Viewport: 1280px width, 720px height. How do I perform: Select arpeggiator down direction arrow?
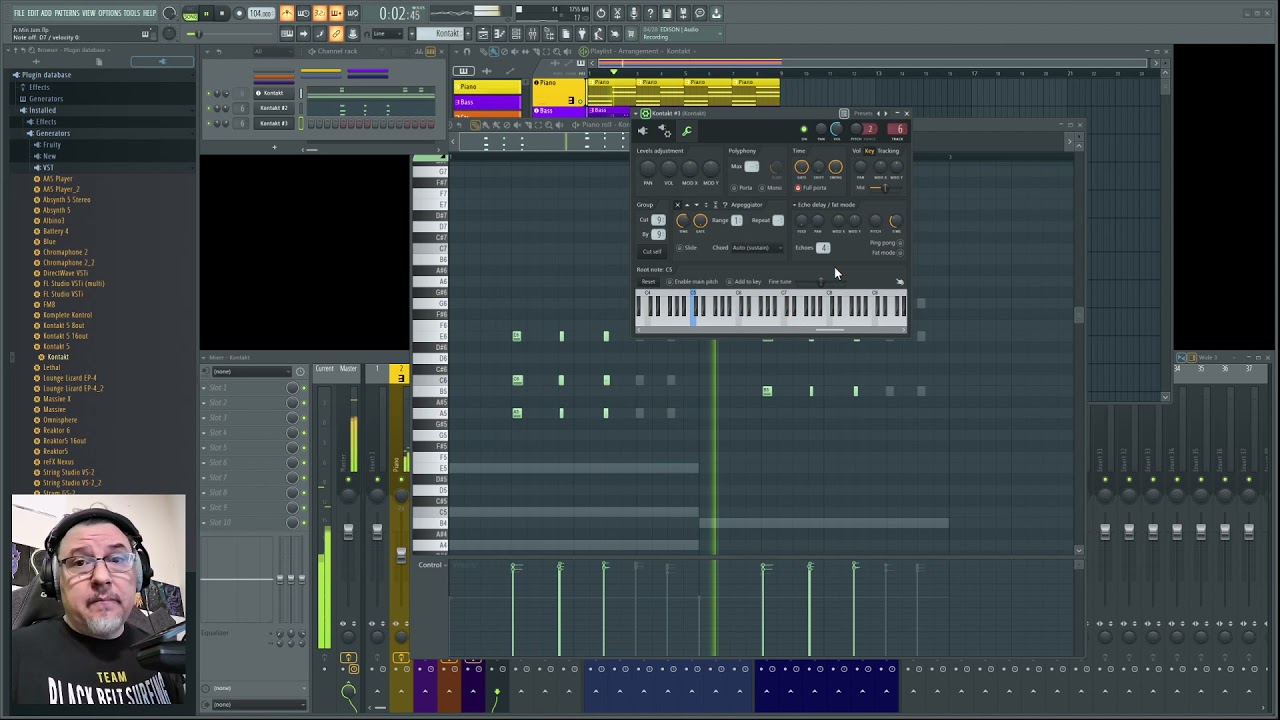click(696, 205)
